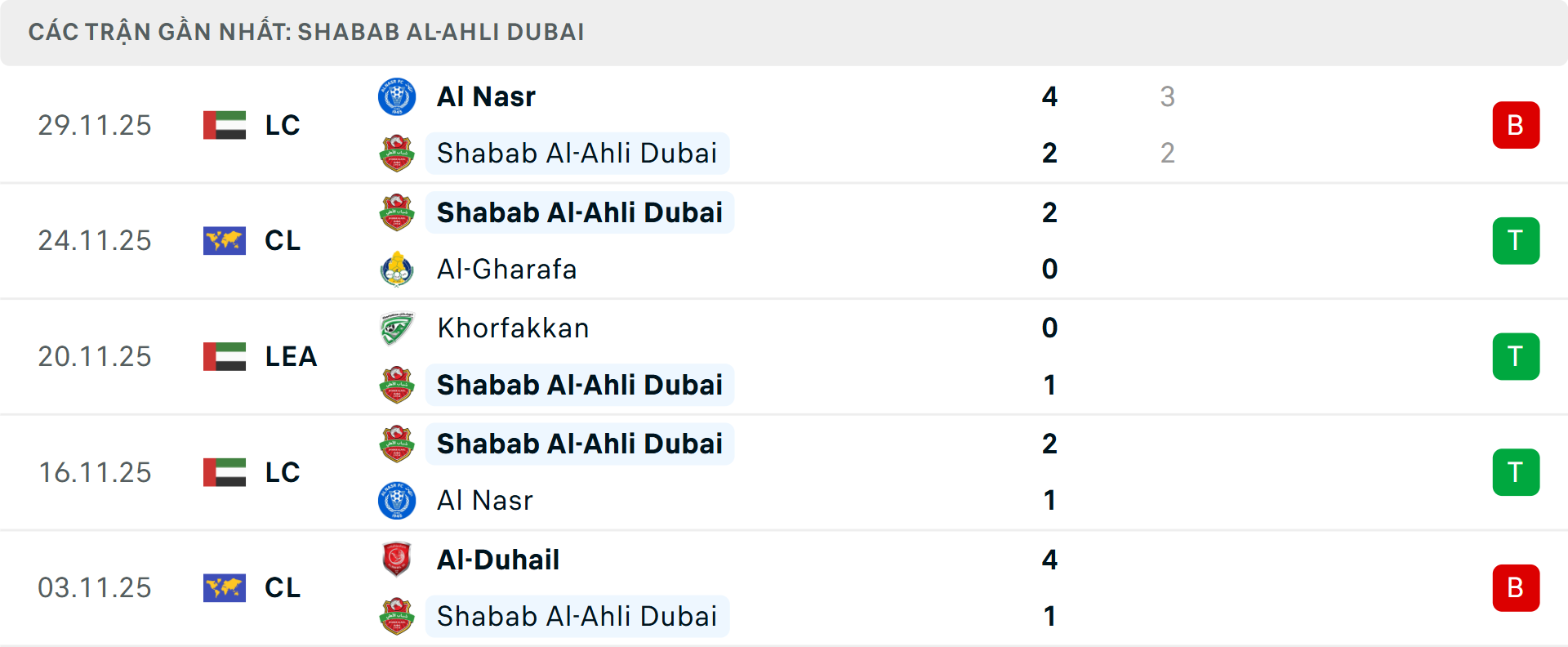
Task: Open the LC competition label on 16.11.25
Action: click(x=281, y=472)
